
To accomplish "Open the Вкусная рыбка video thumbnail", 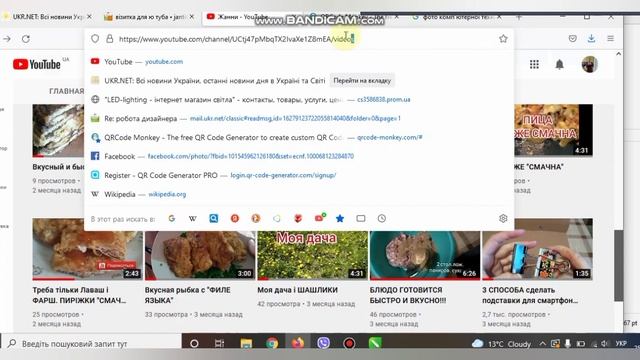I will point(200,255).
